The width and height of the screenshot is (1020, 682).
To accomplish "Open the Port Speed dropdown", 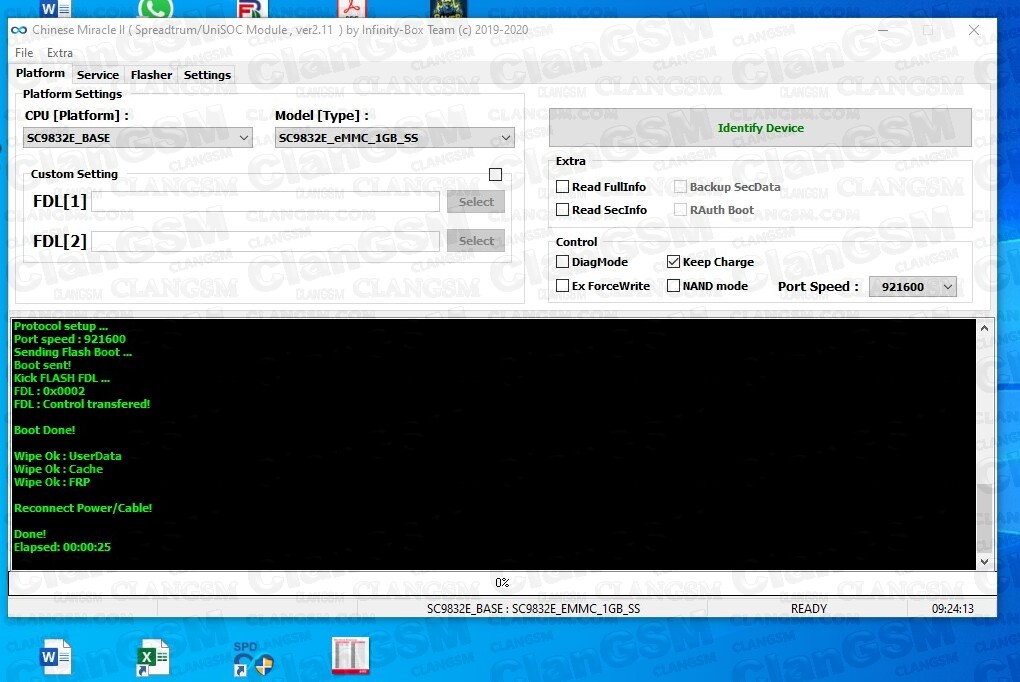I will (x=913, y=286).
